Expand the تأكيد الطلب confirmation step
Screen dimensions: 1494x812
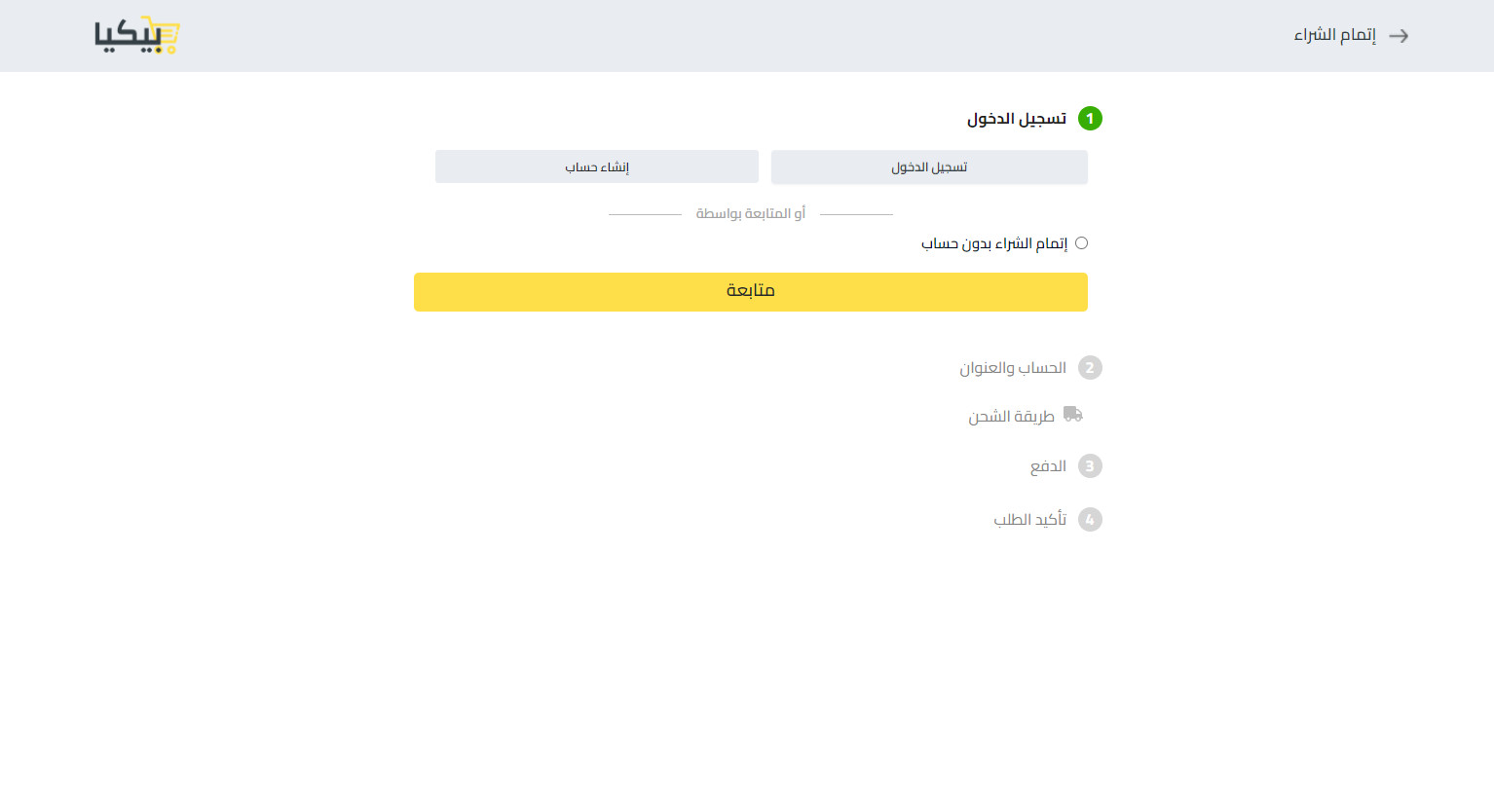pyautogui.click(x=1028, y=519)
